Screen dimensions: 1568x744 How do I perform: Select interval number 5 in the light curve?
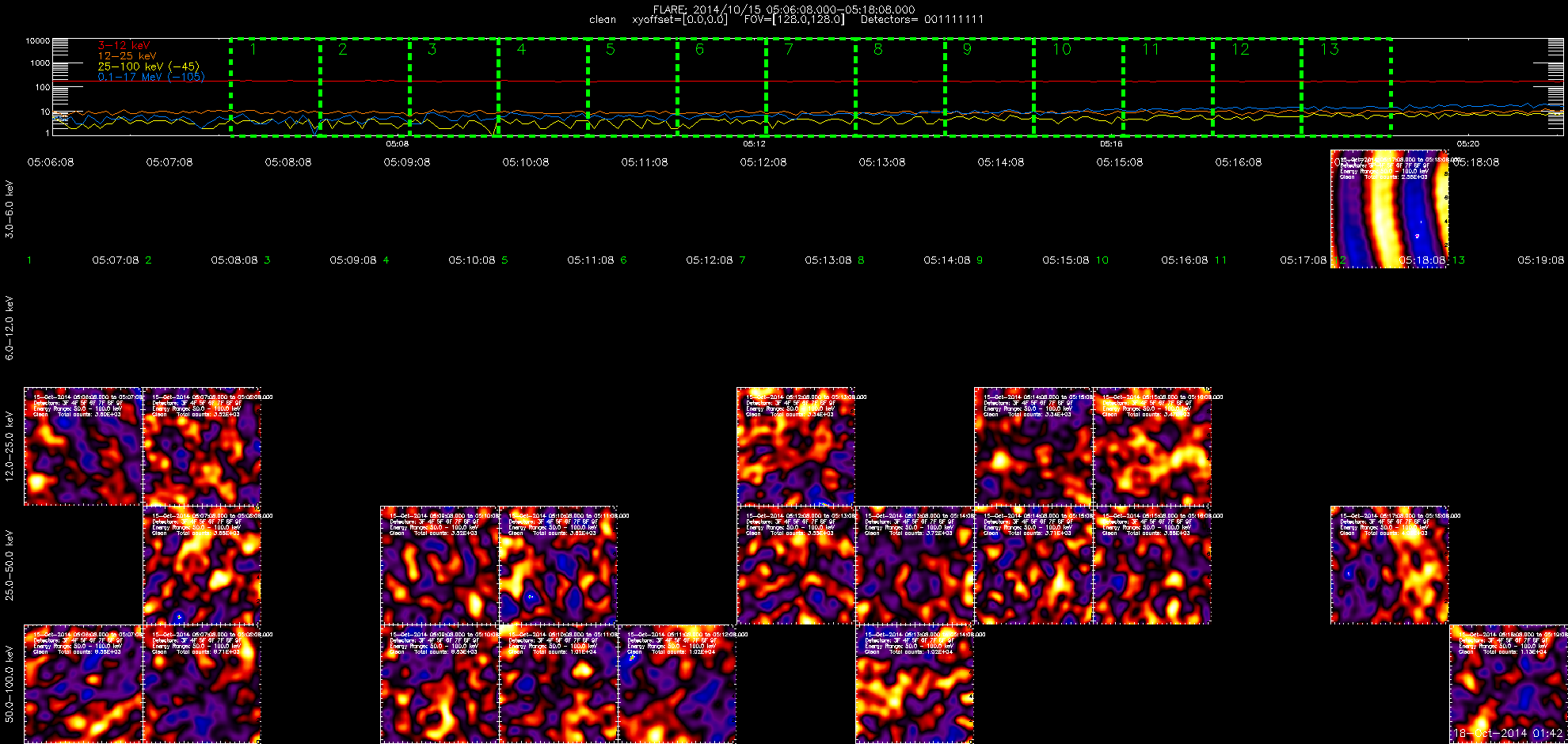633,87
